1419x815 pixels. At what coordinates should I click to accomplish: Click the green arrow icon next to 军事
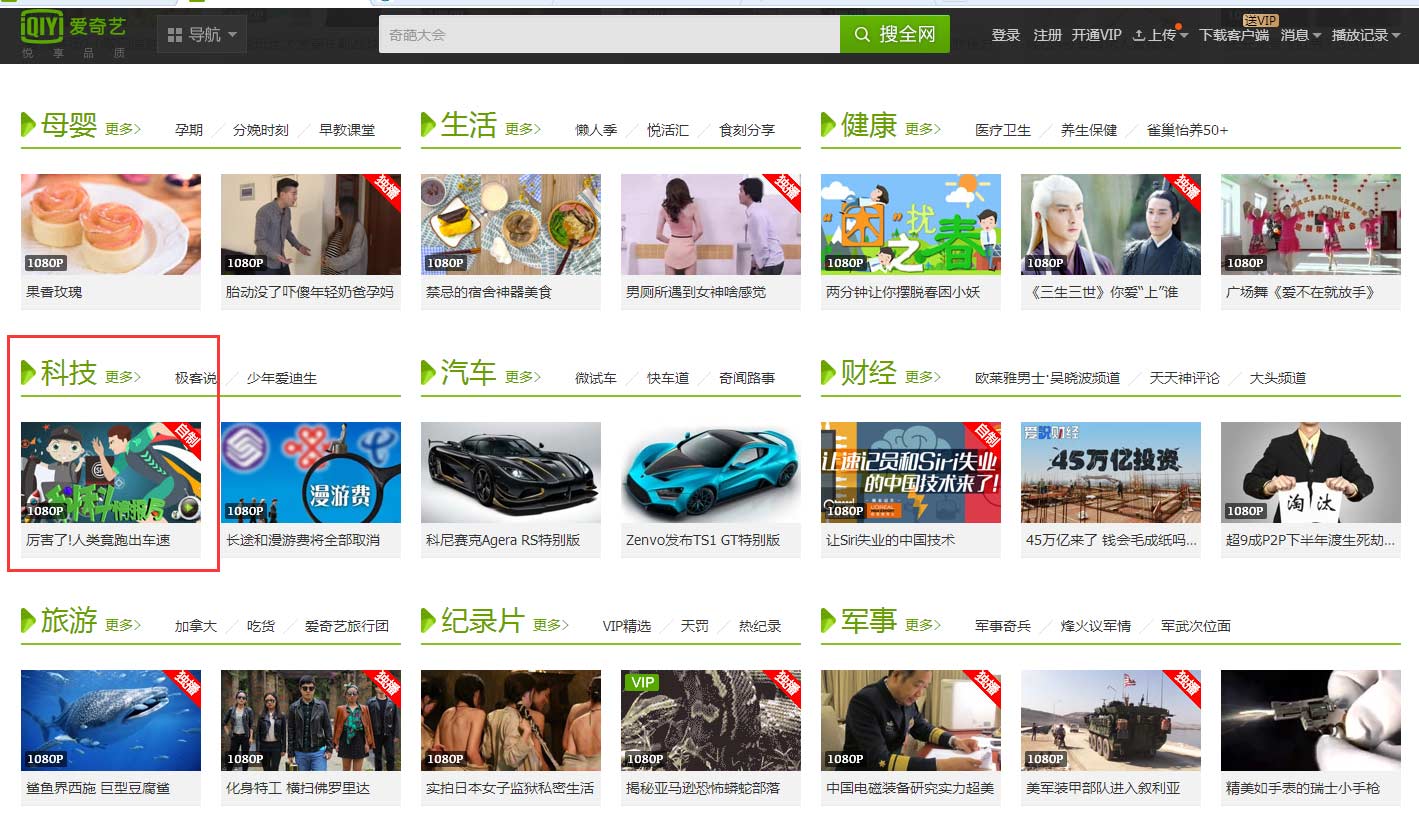pyautogui.click(x=829, y=621)
